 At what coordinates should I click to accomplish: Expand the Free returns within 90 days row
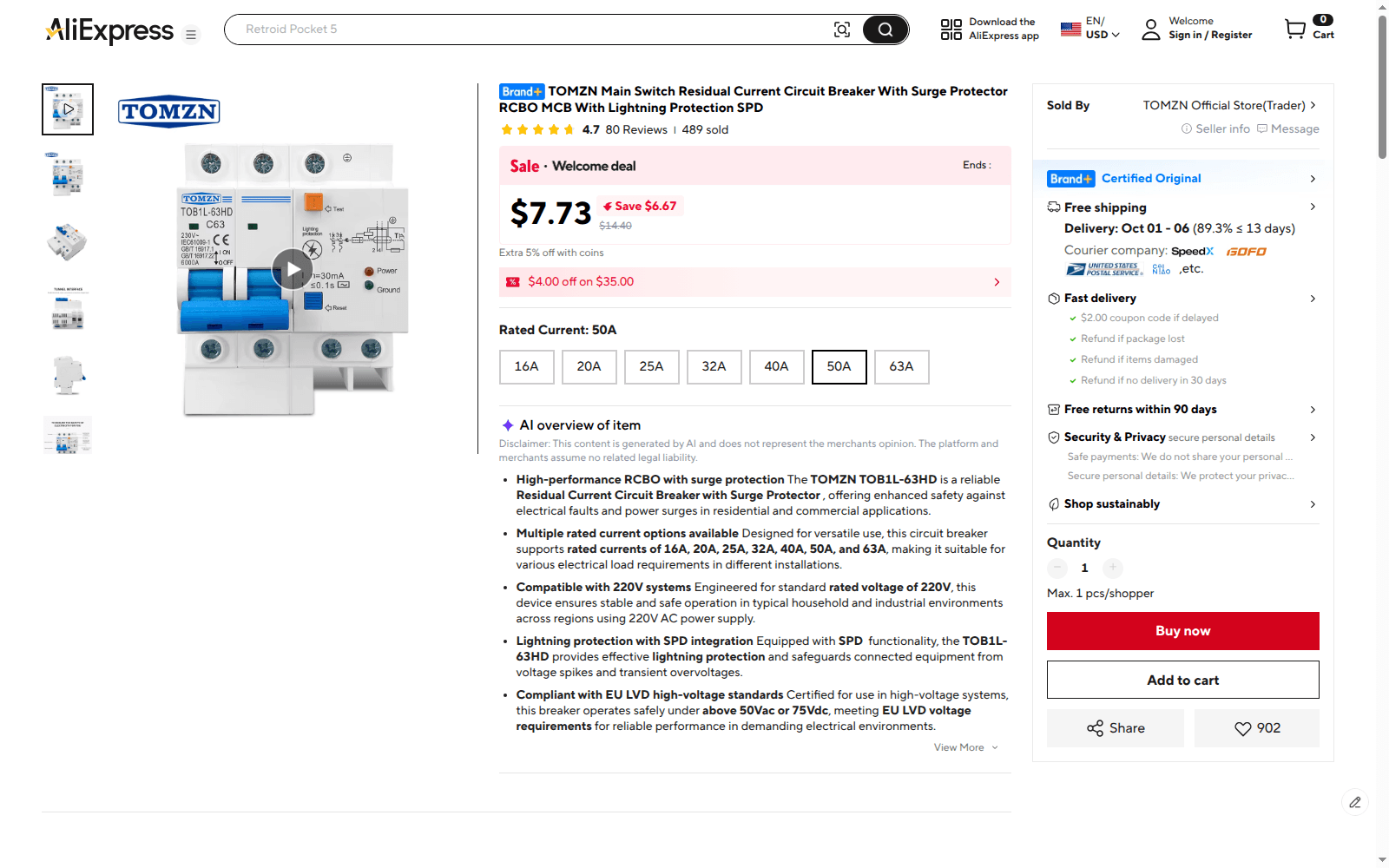pyautogui.click(x=1182, y=410)
